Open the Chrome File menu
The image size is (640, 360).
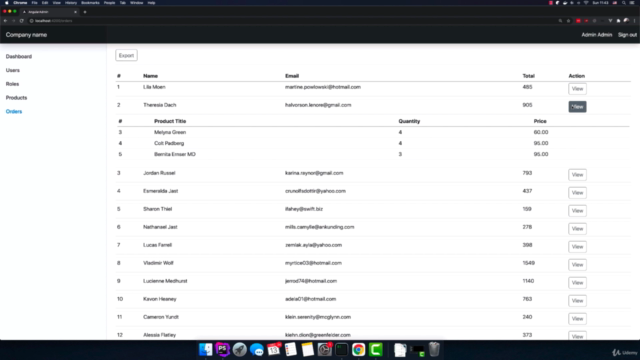coord(34,3)
